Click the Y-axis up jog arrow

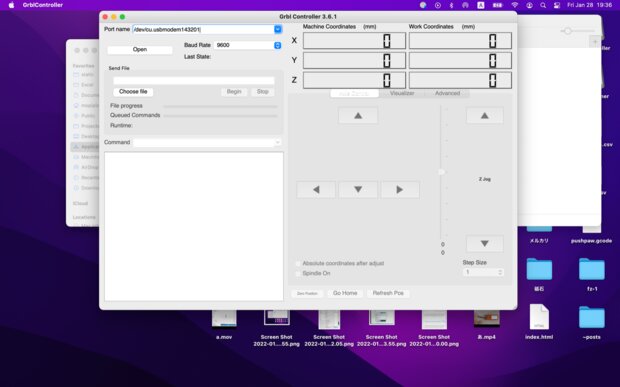358,116
